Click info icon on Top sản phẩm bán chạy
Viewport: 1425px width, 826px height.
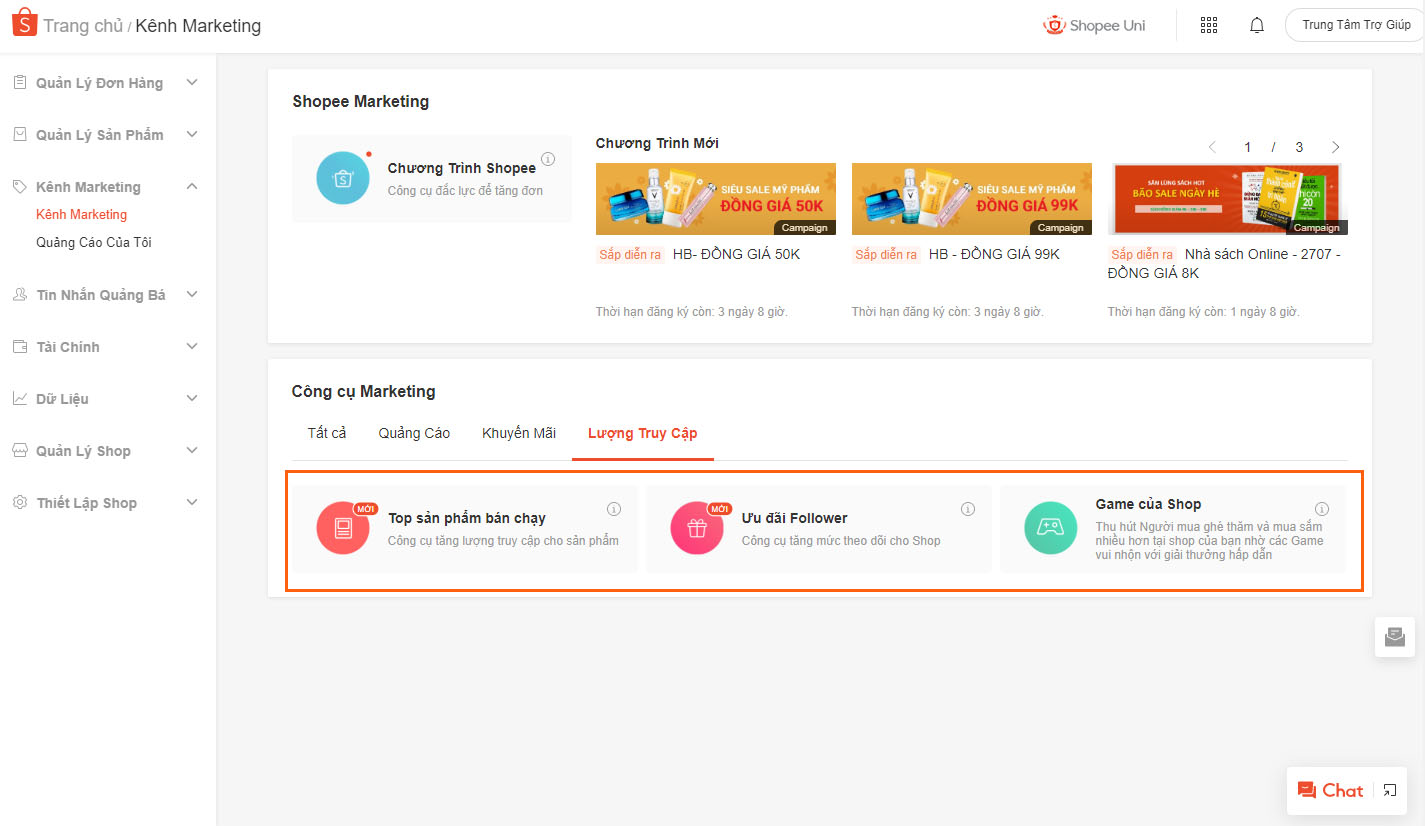614,509
